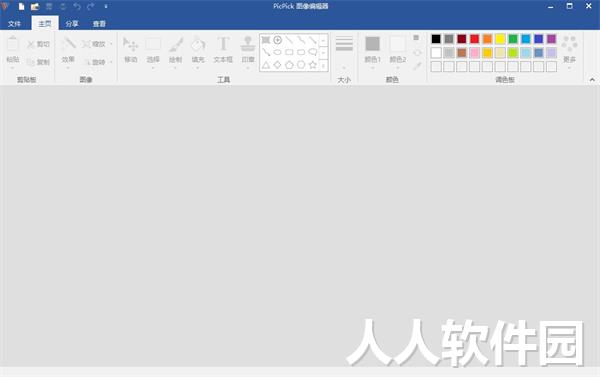Viewport: 600px width, 377px height.
Task: Open the 效果 effects dropdown
Action: (x=68, y=53)
